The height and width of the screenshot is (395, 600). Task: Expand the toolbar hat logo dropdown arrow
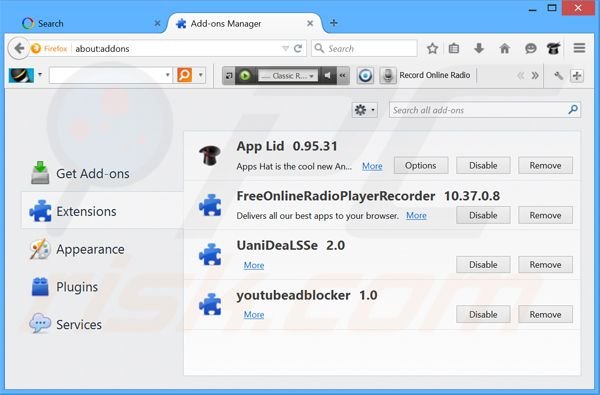pos(40,75)
